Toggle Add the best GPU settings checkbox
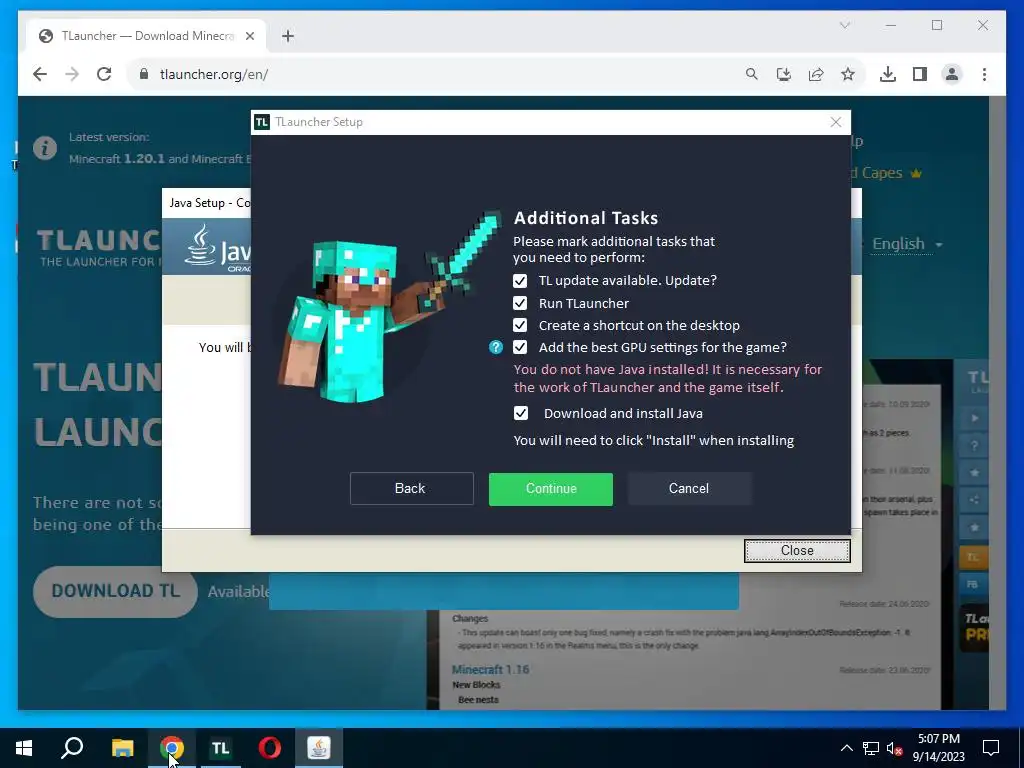The width and height of the screenshot is (1024, 768). coord(520,347)
